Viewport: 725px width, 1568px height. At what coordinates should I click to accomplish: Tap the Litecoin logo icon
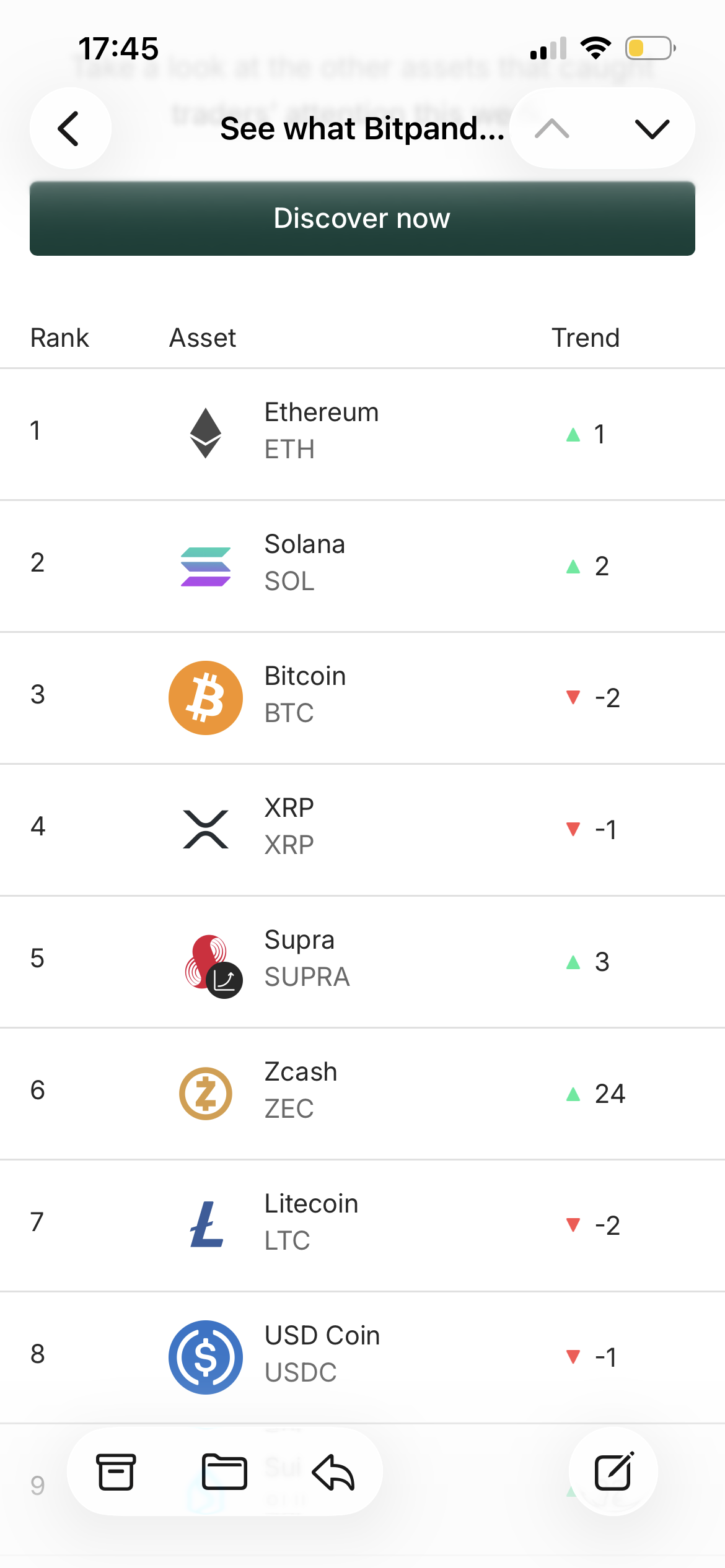click(x=206, y=1224)
